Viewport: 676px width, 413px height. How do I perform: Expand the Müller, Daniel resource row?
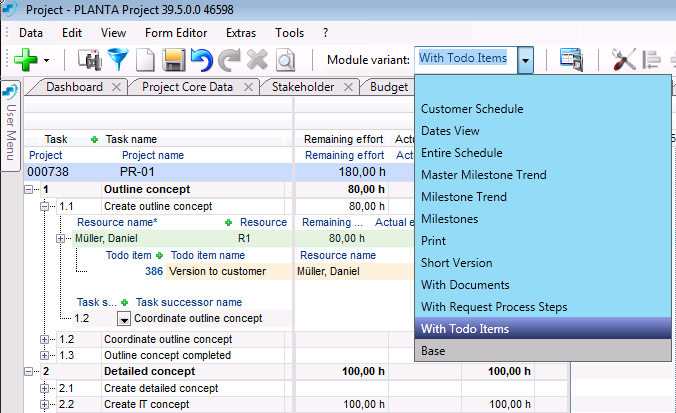tap(60, 238)
